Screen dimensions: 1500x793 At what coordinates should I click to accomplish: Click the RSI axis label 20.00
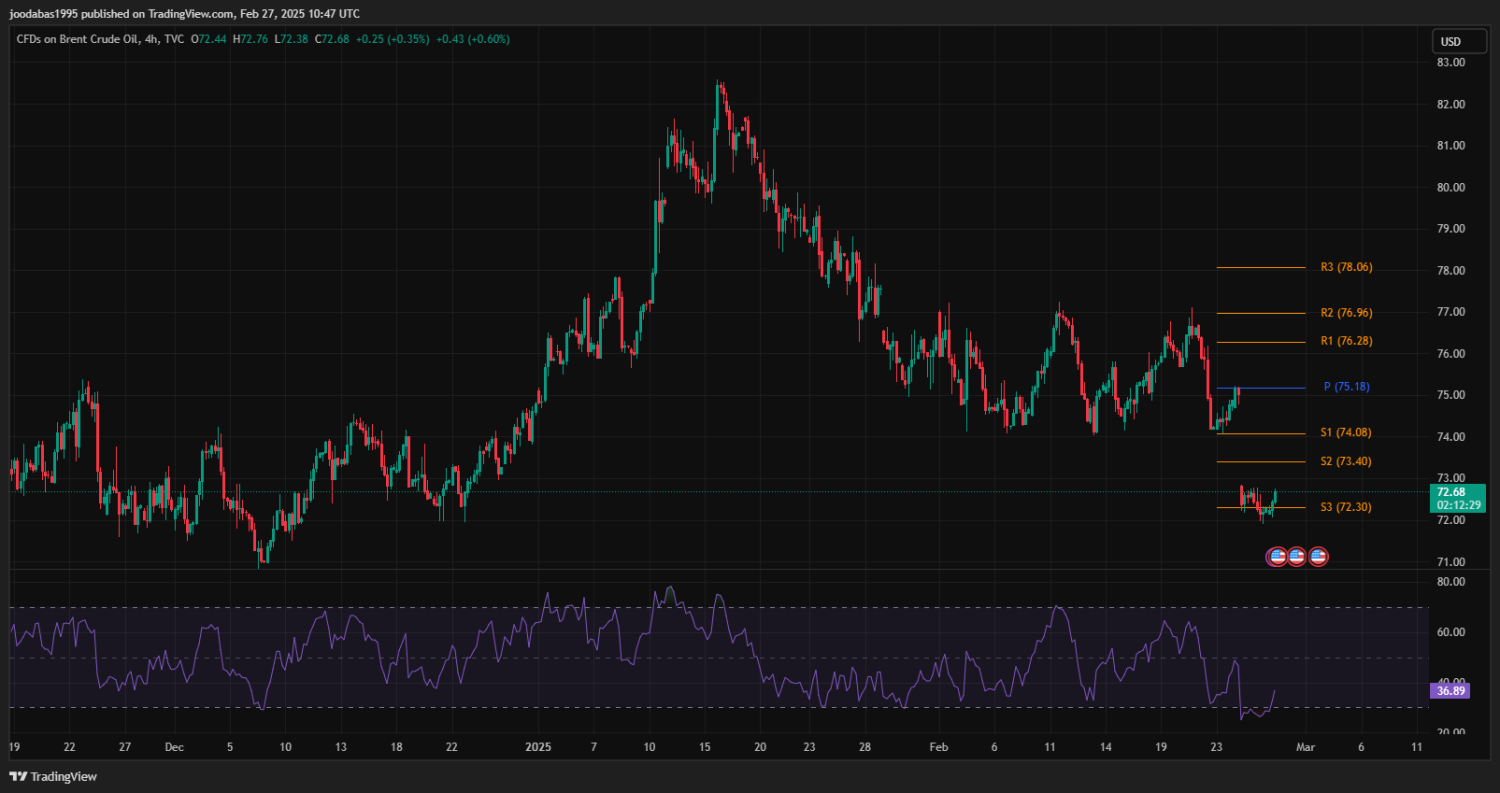[1450, 732]
